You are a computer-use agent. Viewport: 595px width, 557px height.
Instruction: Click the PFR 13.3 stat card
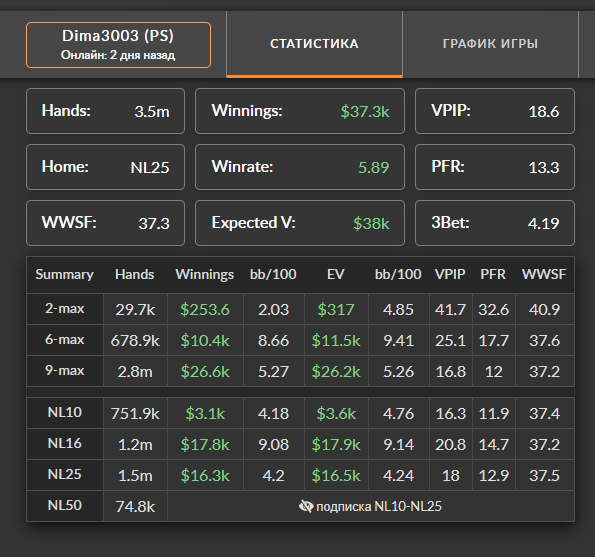click(x=495, y=167)
